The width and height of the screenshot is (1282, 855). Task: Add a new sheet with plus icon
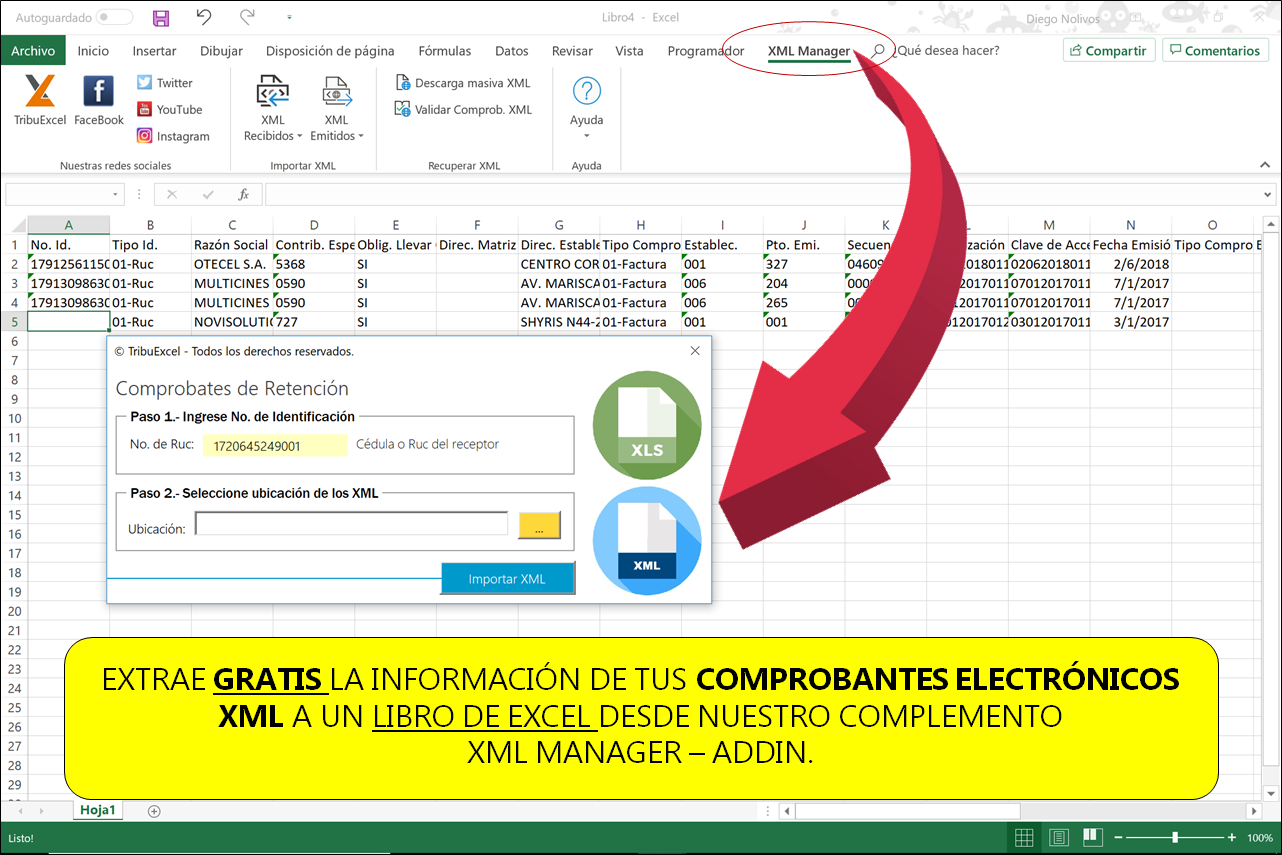pos(154,811)
